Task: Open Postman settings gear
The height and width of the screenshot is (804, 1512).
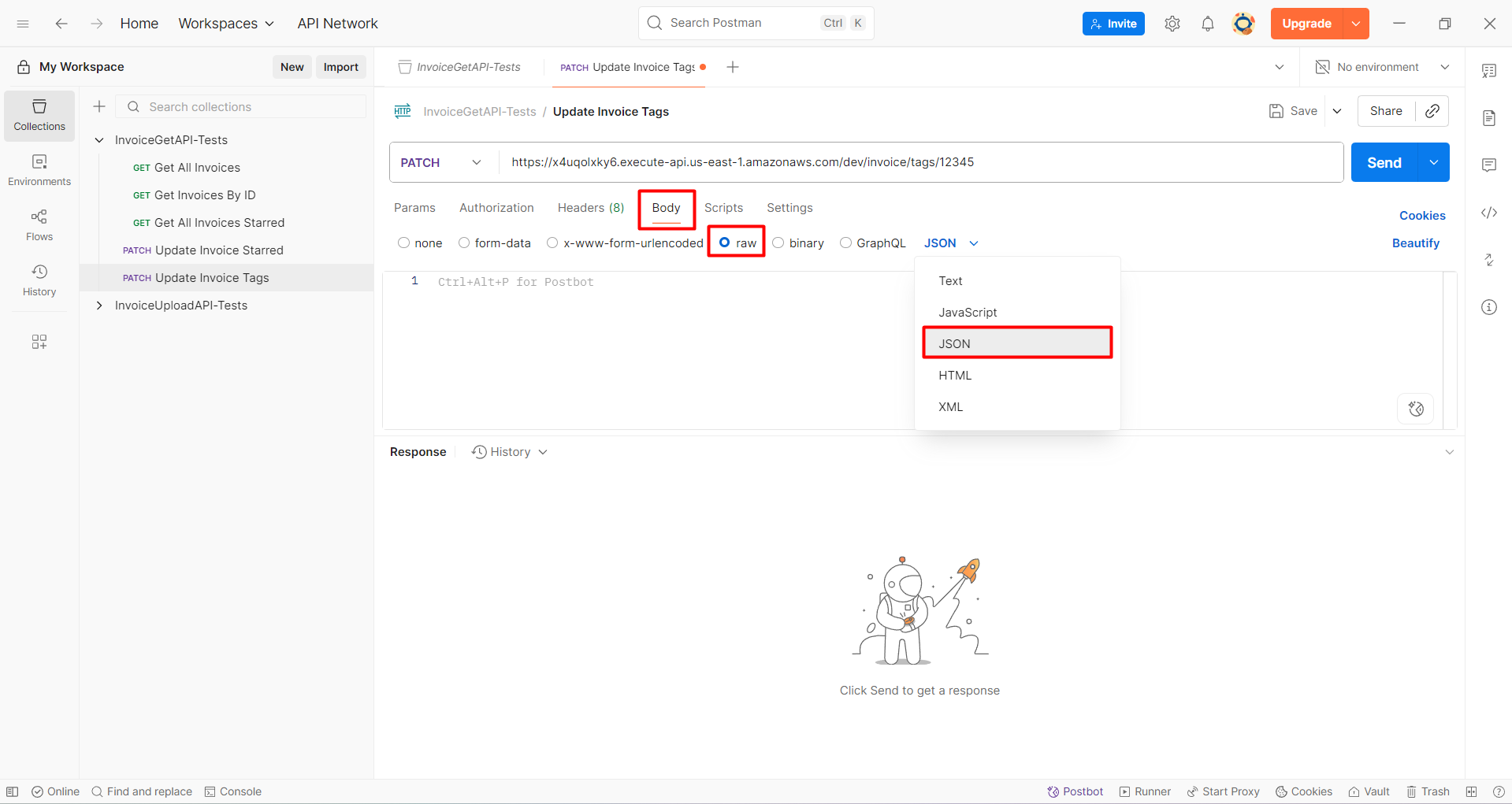Action: tap(1172, 23)
